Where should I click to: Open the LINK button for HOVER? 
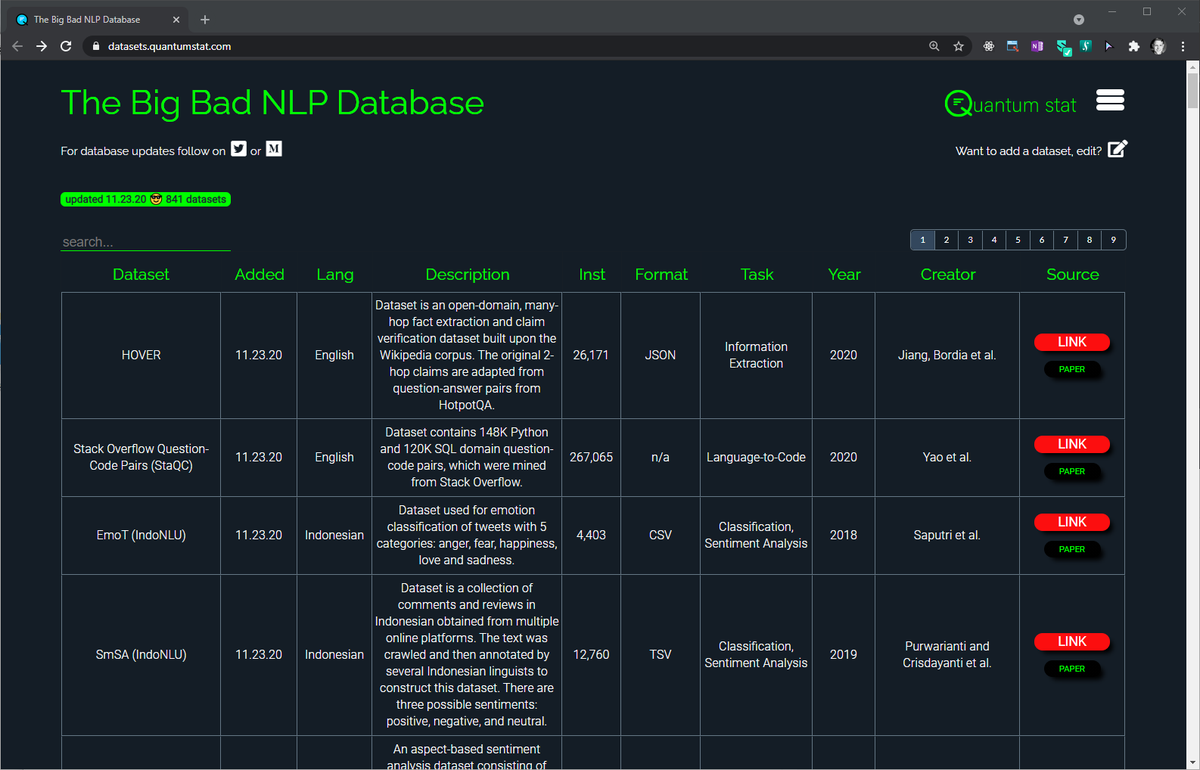[1072, 342]
